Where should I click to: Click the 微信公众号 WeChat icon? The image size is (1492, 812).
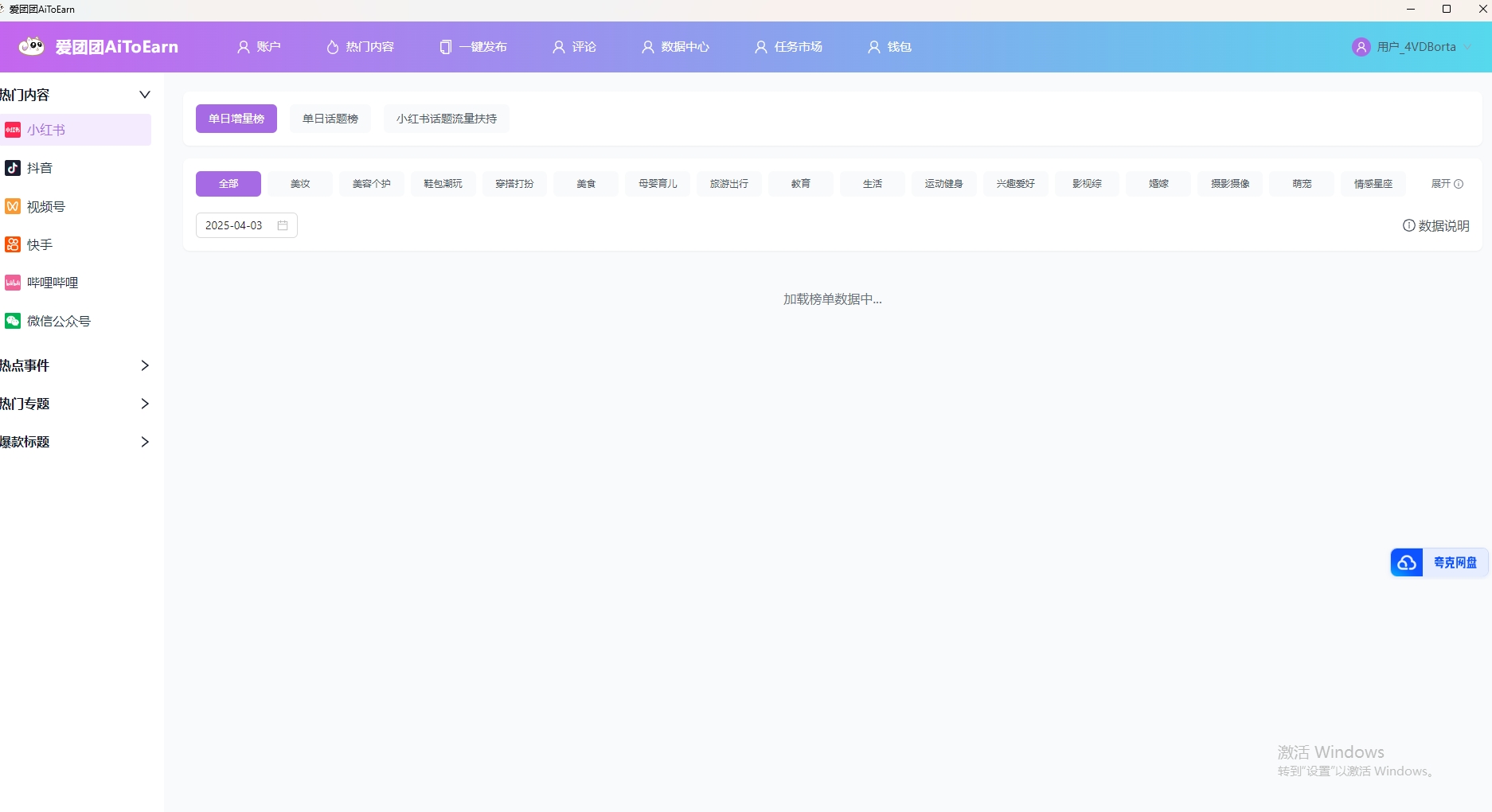13,321
